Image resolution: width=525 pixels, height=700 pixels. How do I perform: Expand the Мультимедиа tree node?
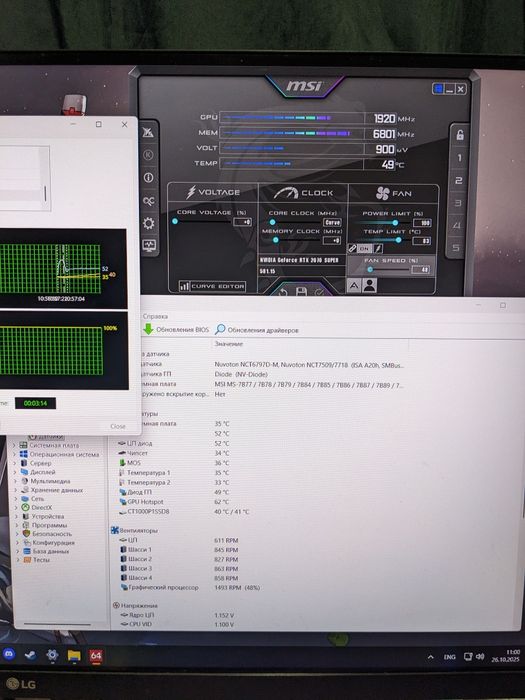coord(15,481)
